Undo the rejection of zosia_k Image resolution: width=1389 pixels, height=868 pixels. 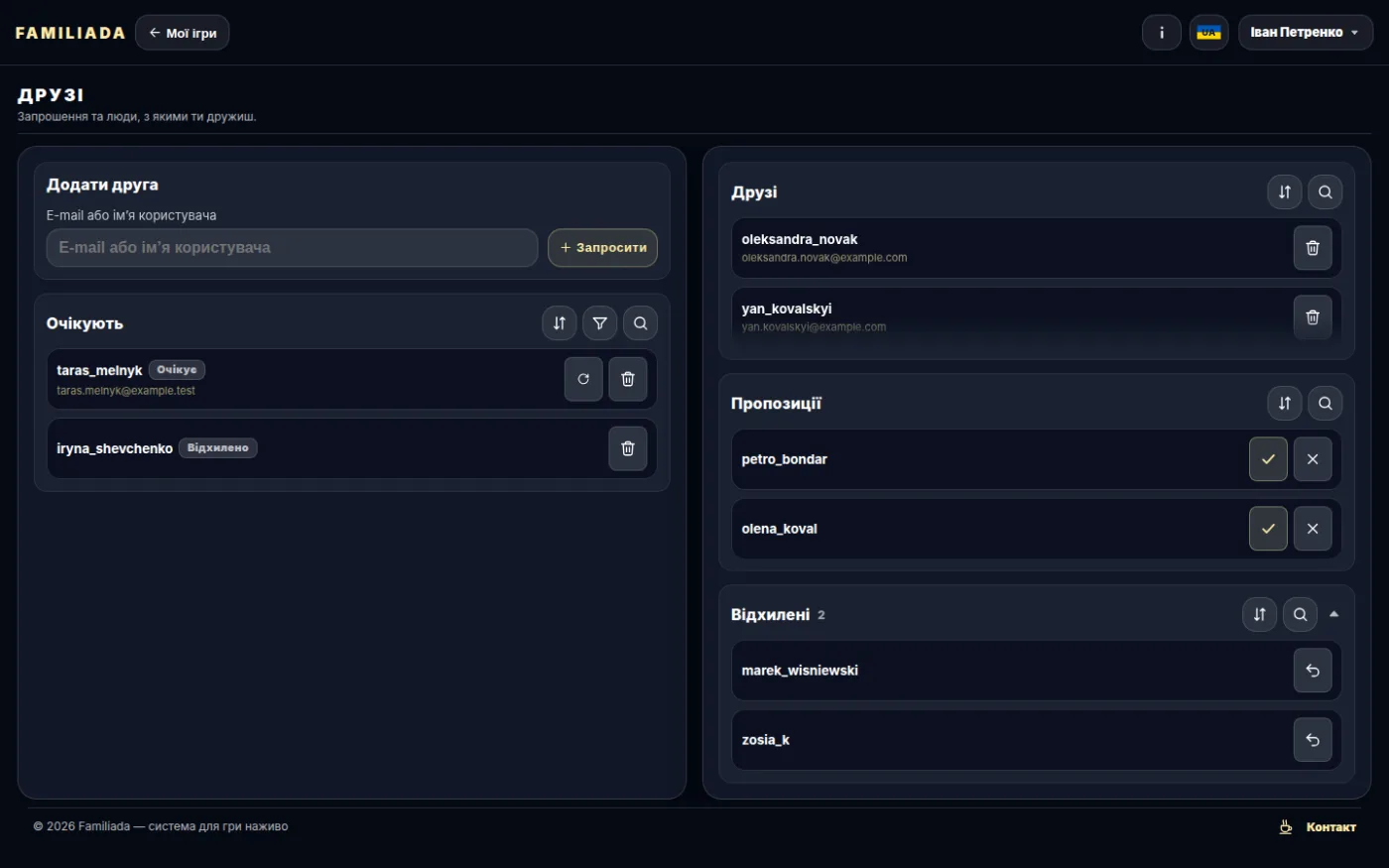point(1313,740)
